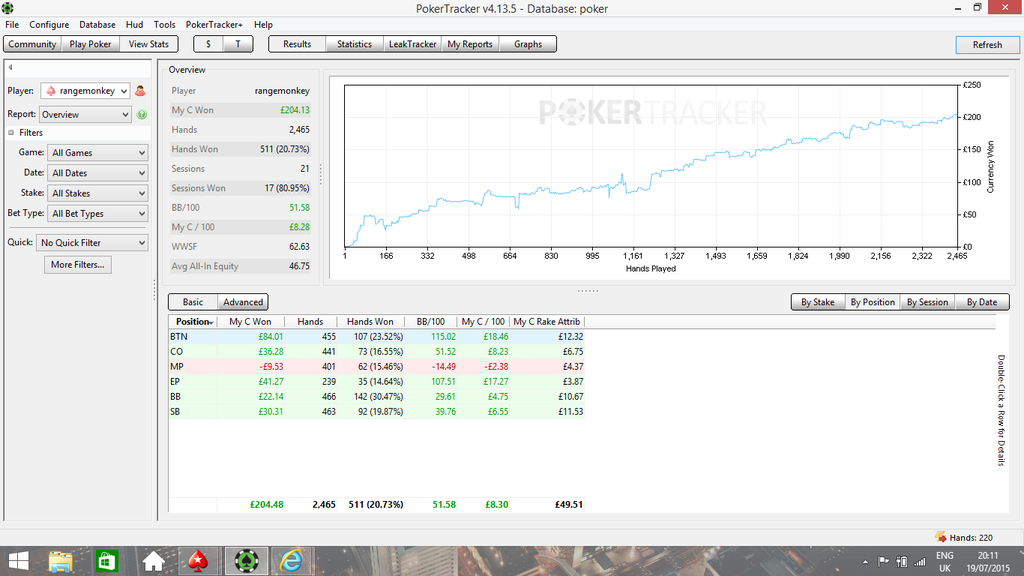
Task: Open the Player dropdown
Action: coord(85,91)
